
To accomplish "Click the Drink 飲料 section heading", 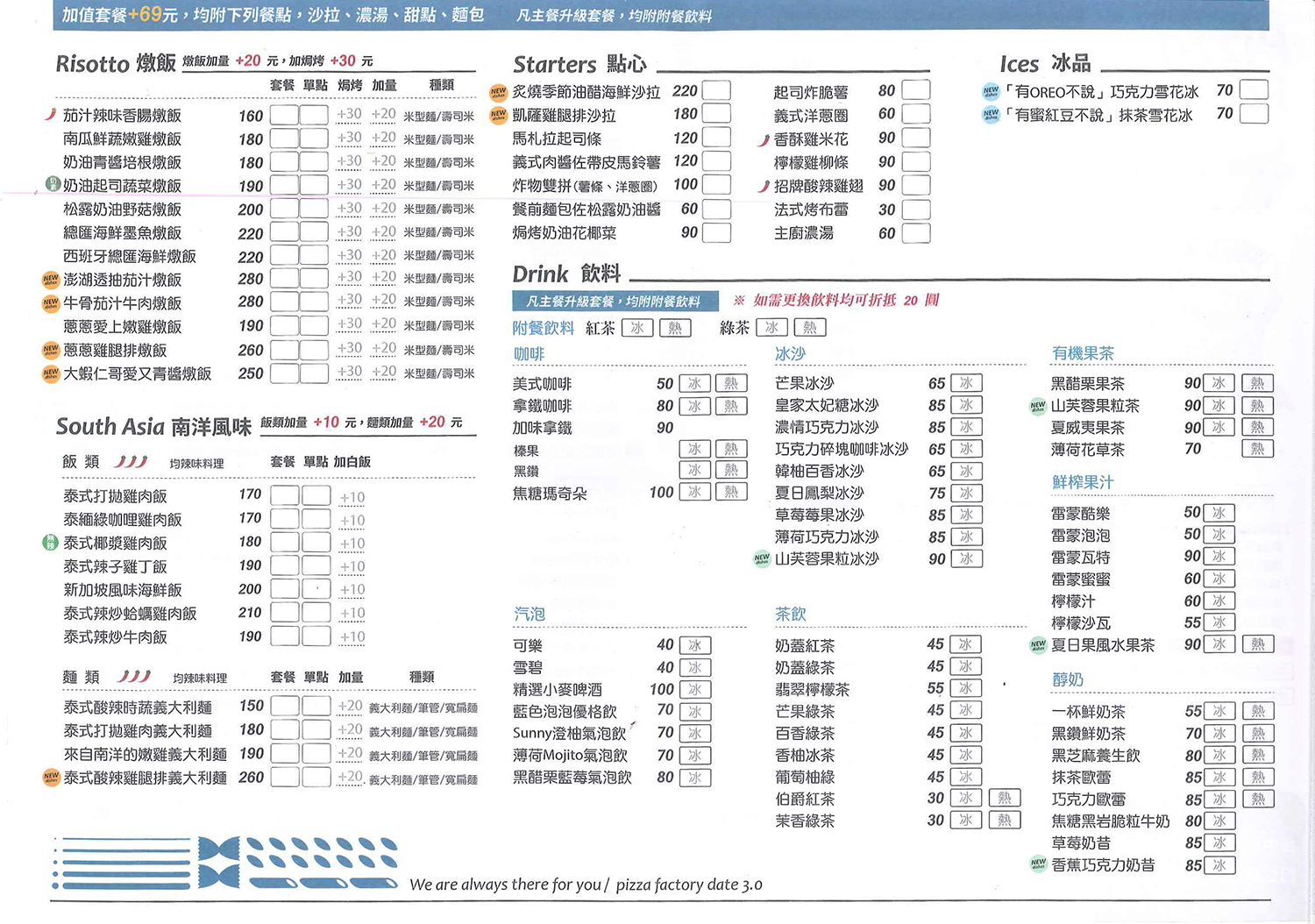I will [x=566, y=274].
